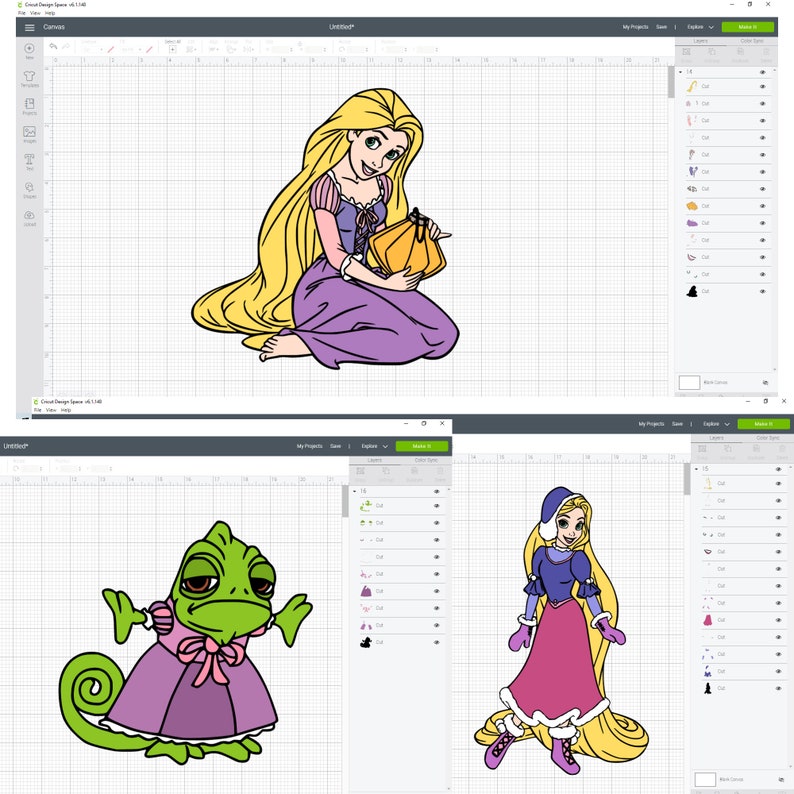Click Save in winter Rapunzel window
The width and height of the screenshot is (794, 794).
point(677,424)
